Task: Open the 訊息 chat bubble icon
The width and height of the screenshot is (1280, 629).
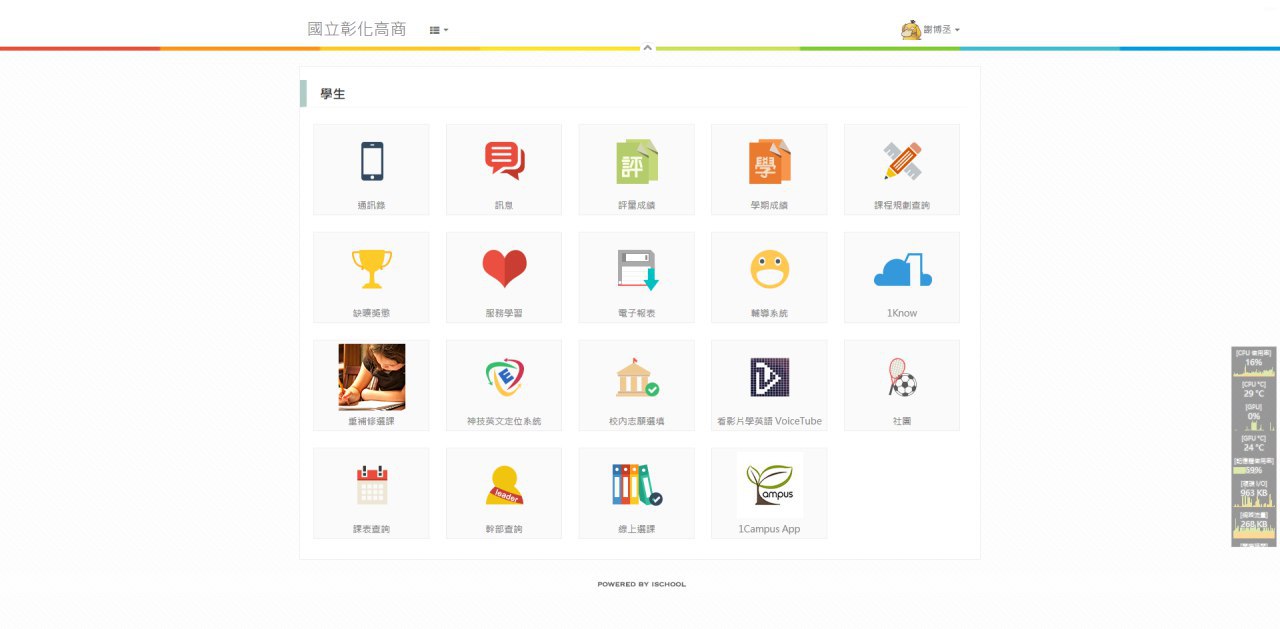Action: pos(504,162)
